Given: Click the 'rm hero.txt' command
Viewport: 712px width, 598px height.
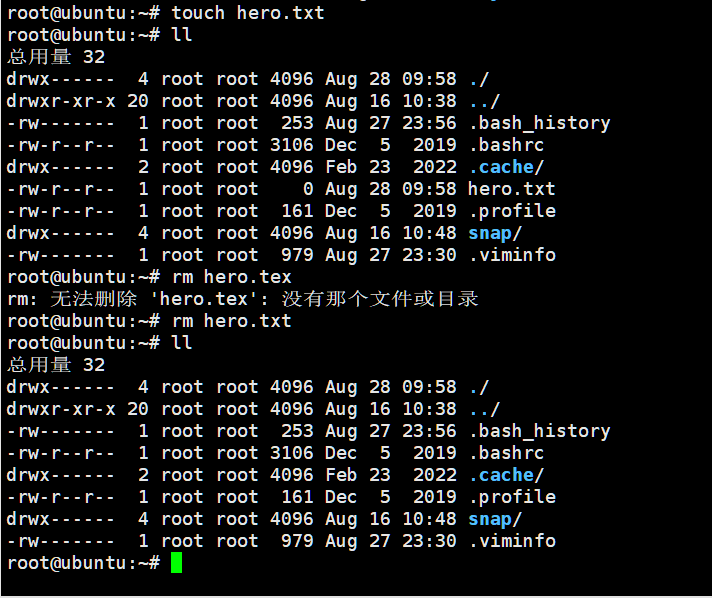Looking at the screenshot, I should [x=232, y=321].
